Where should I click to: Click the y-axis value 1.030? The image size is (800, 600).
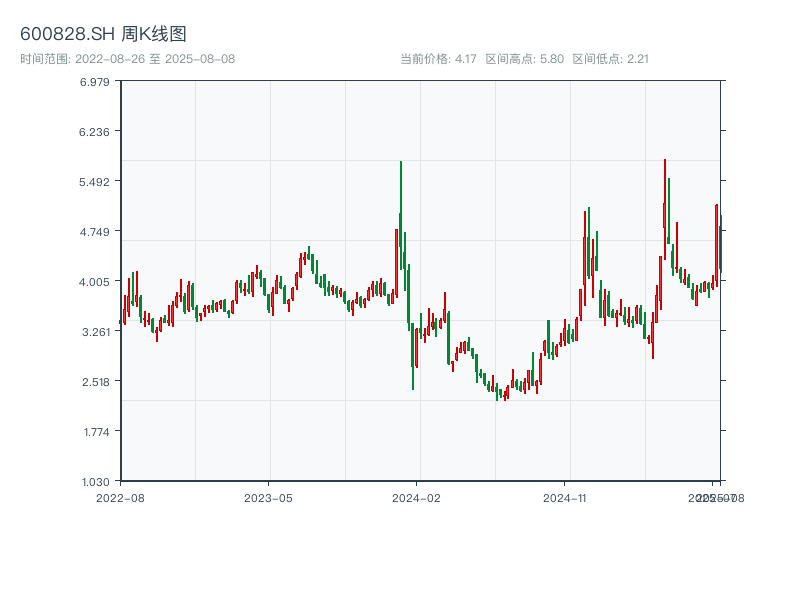[96, 482]
